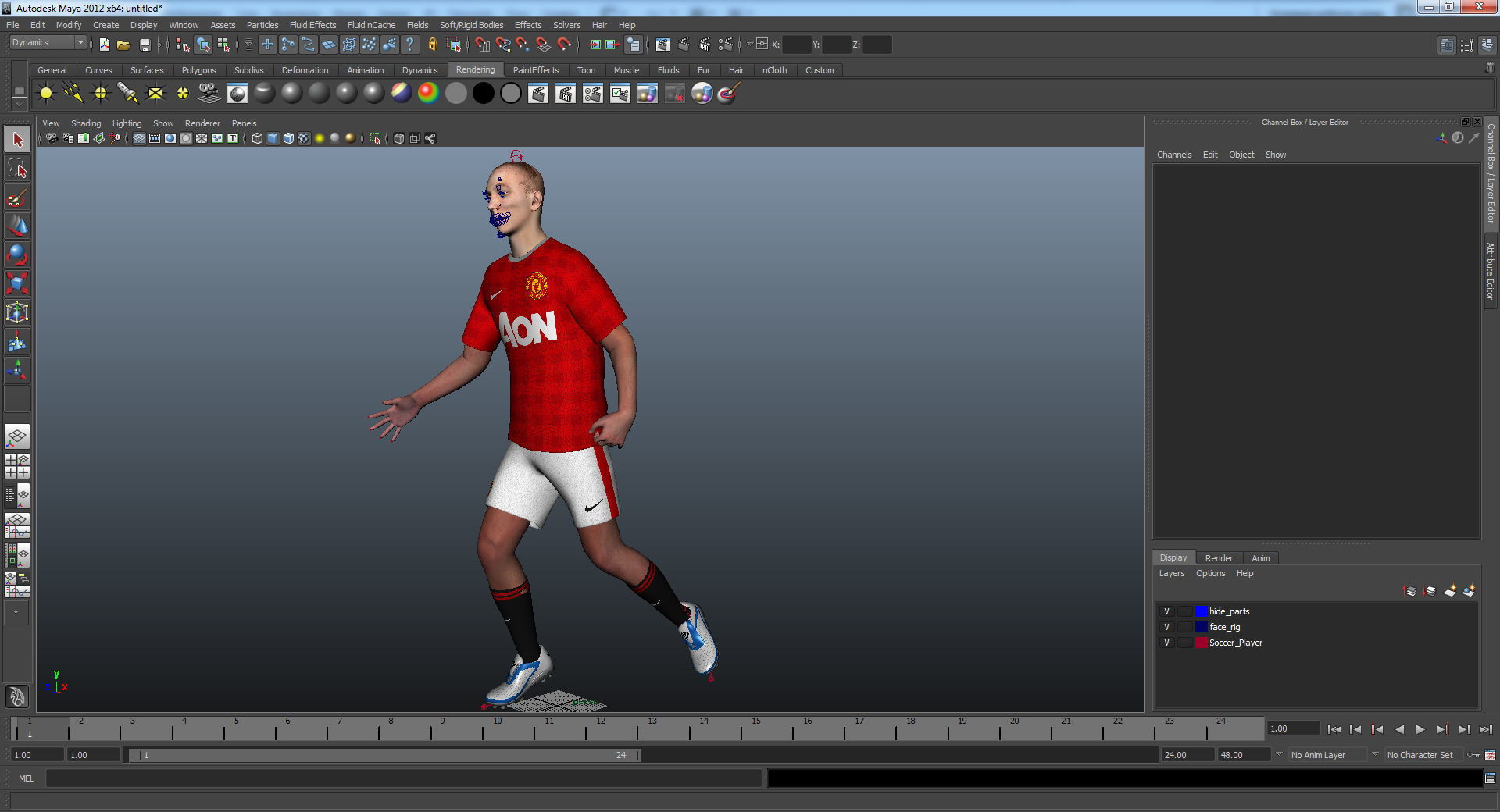Image resolution: width=1500 pixels, height=812 pixels.
Task: Open the Fluid Effects menu
Action: (x=312, y=25)
